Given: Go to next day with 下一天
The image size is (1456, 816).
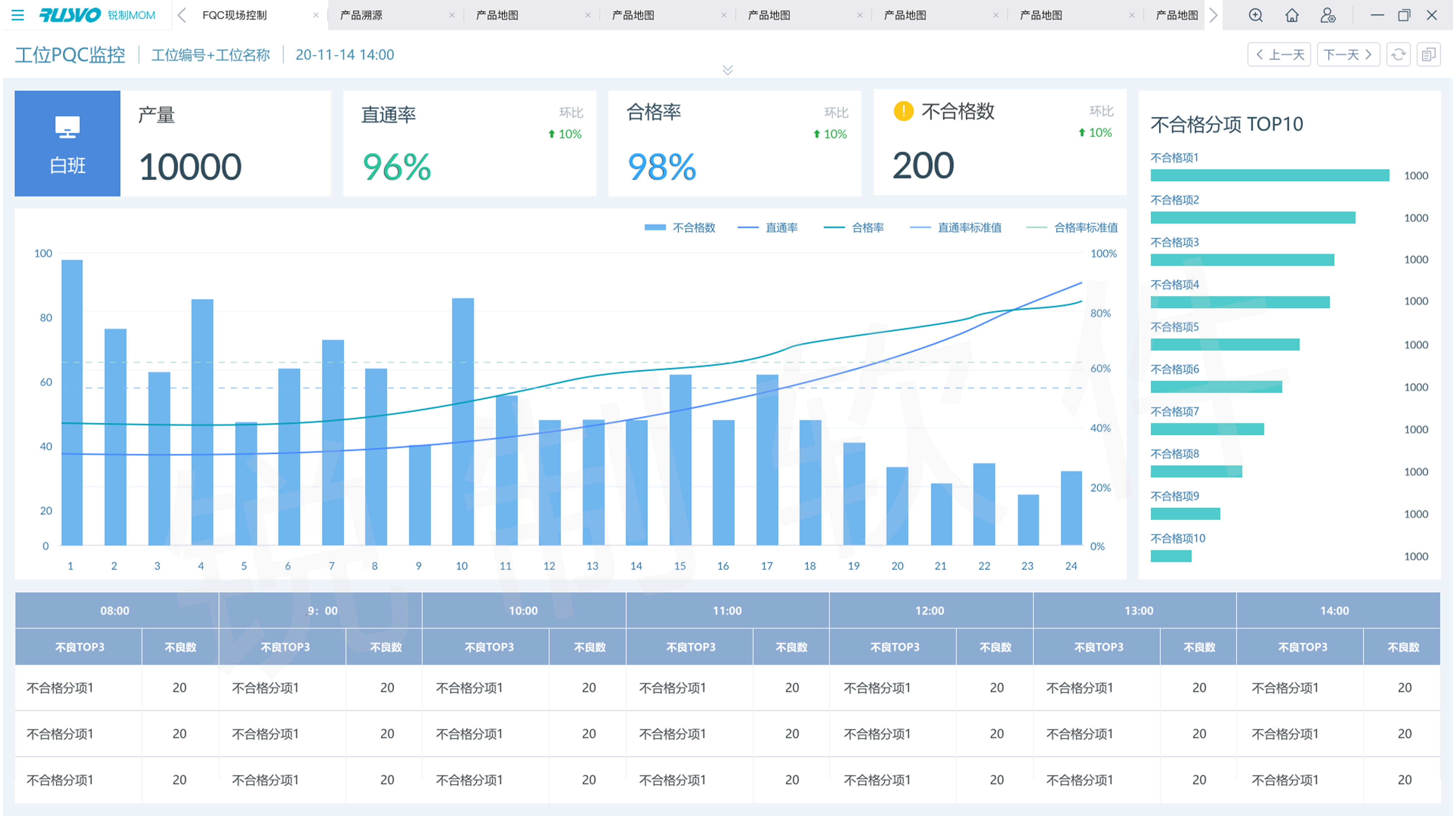Looking at the screenshot, I should tap(1348, 55).
